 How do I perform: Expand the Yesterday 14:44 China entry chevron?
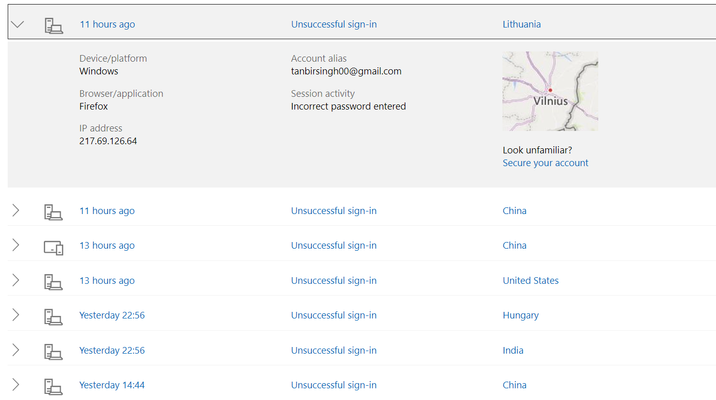(x=16, y=385)
